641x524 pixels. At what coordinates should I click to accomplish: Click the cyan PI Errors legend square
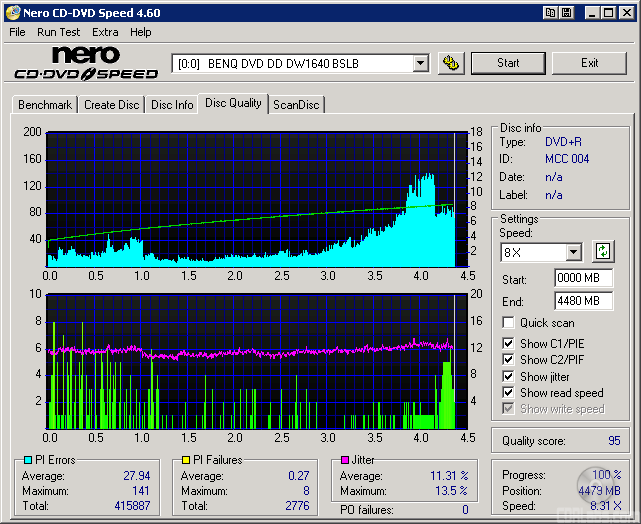tap(26, 460)
